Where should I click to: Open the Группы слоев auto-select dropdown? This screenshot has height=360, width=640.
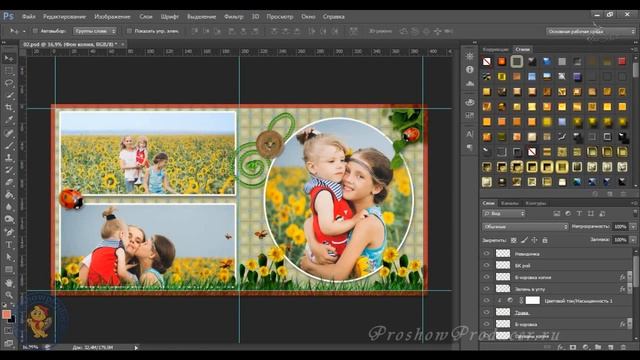(95, 31)
